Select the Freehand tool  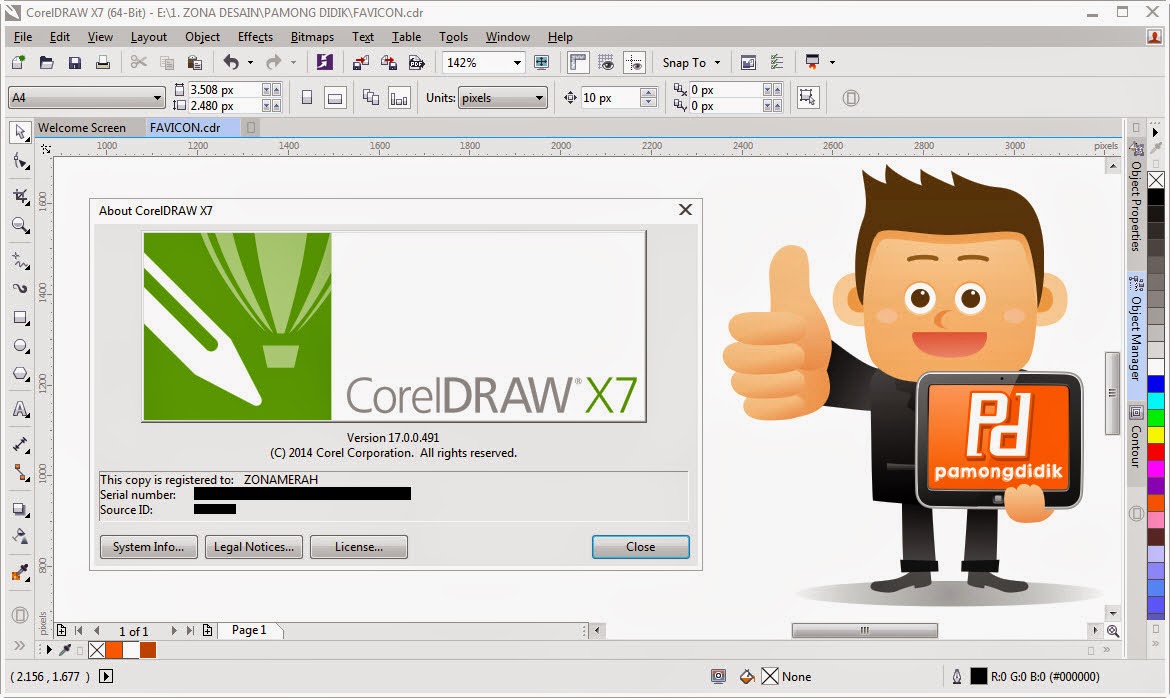[x=20, y=261]
